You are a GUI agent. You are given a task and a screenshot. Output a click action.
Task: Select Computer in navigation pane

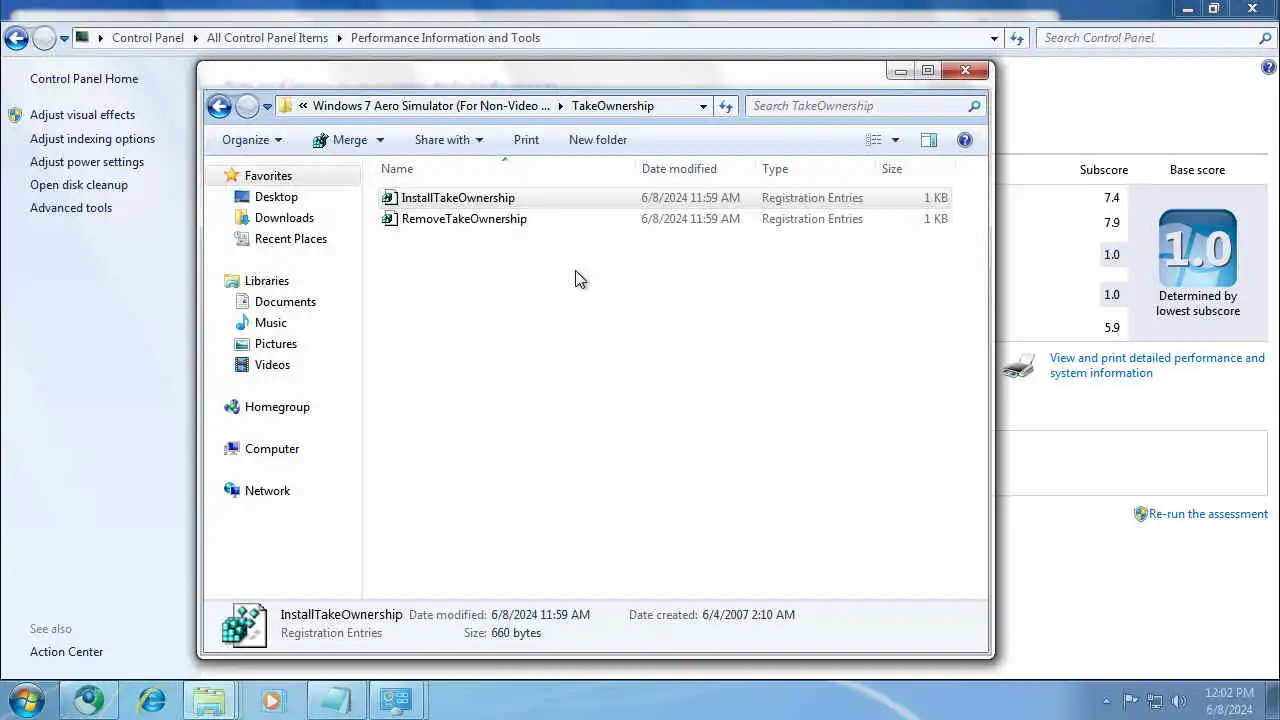coord(272,449)
